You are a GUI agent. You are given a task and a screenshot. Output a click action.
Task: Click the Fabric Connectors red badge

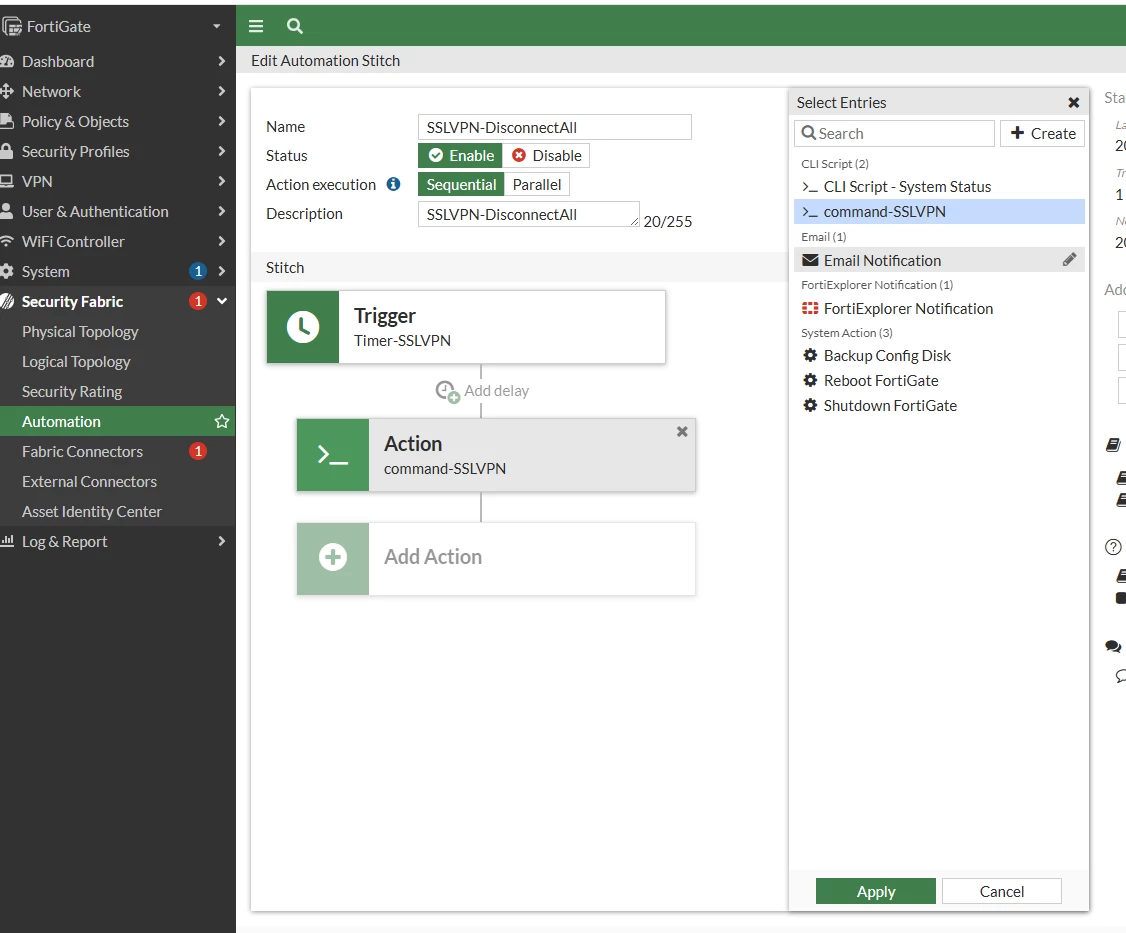(x=198, y=452)
